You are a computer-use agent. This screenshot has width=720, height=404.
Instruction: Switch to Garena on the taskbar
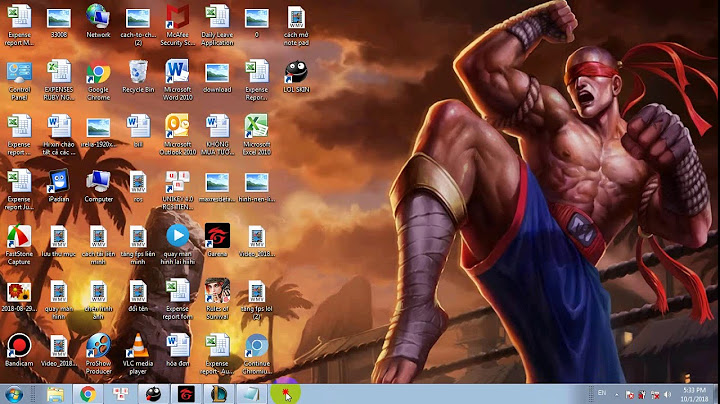coord(186,394)
